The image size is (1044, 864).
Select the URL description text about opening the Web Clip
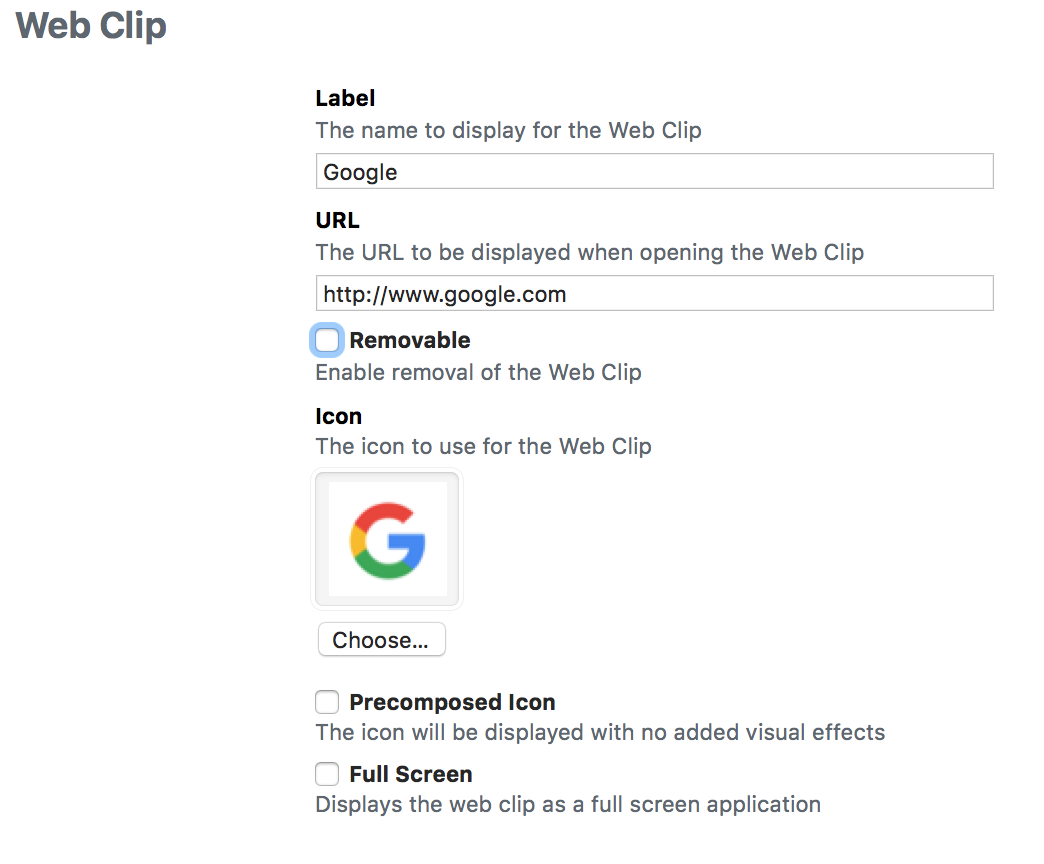coord(589,252)
